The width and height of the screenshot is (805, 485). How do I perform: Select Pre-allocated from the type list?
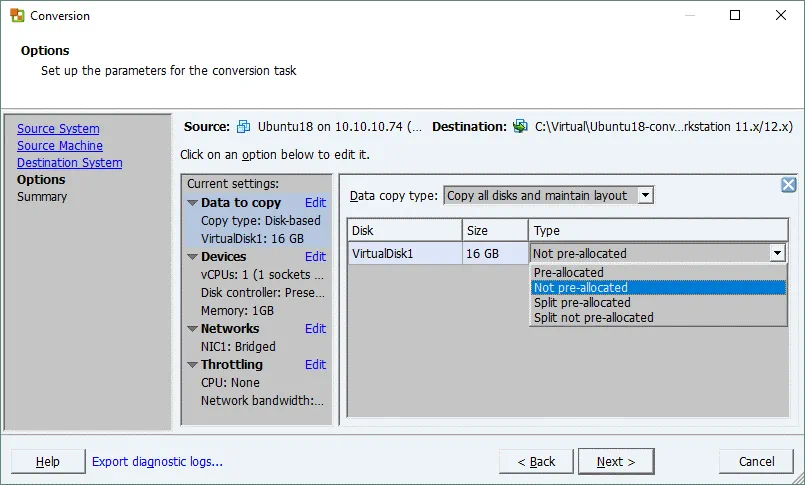coord(568,272)
